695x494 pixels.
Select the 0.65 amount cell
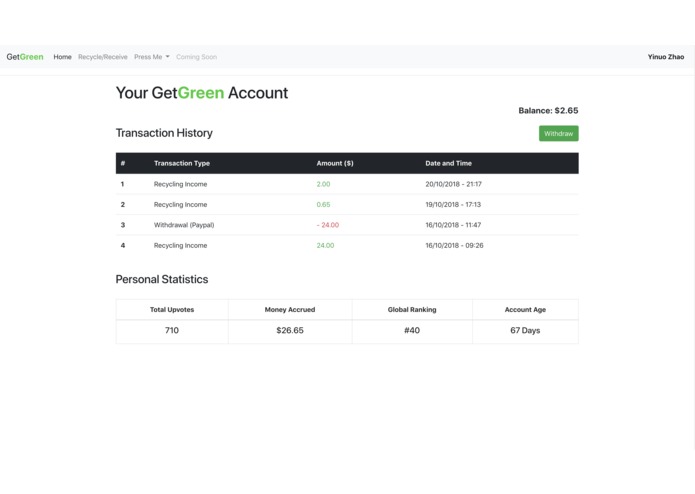pos(323,204)
